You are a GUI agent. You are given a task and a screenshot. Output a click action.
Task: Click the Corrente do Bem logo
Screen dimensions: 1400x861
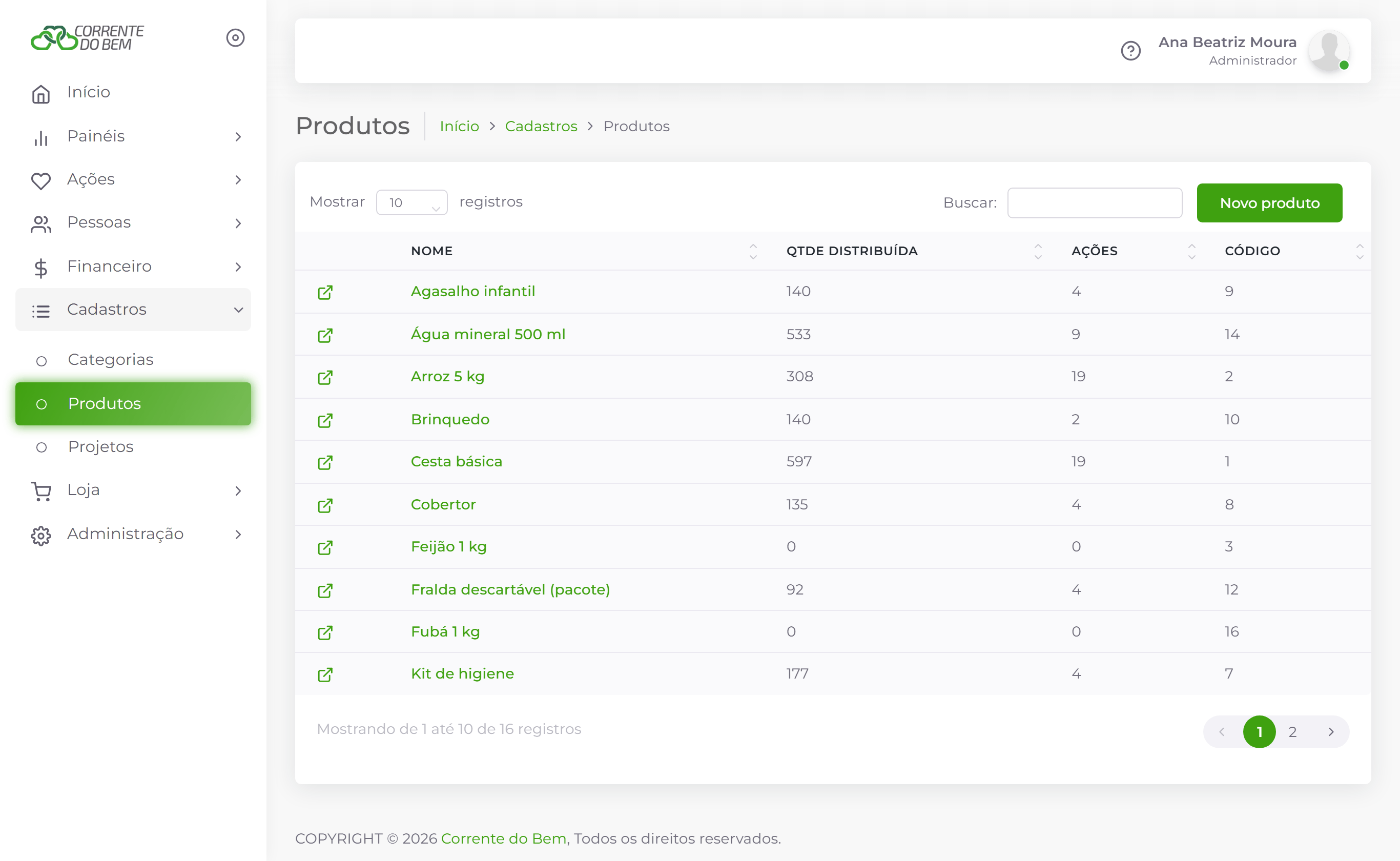(x=87, y=37)
